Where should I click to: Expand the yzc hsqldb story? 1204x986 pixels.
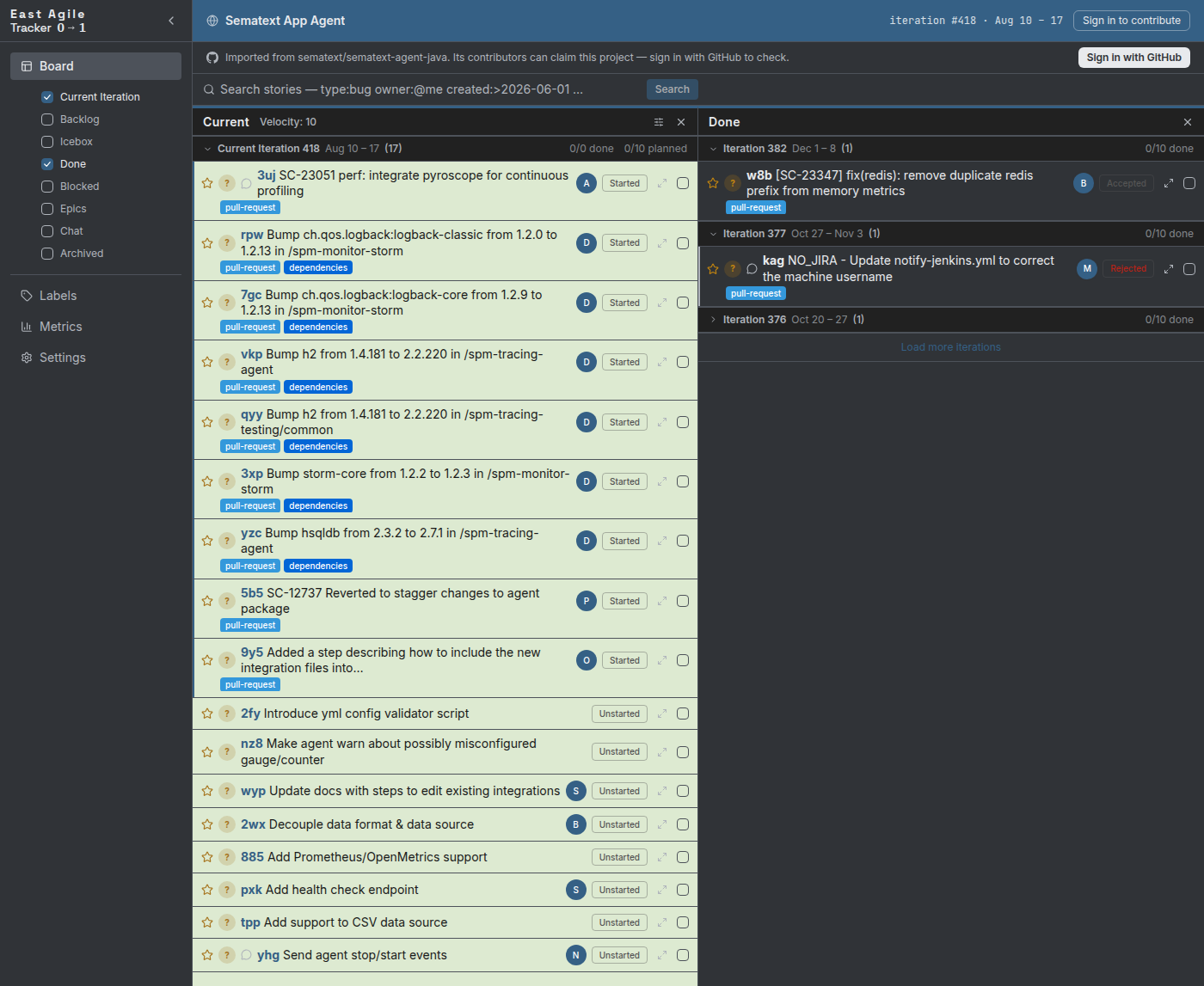pos(662,541)
